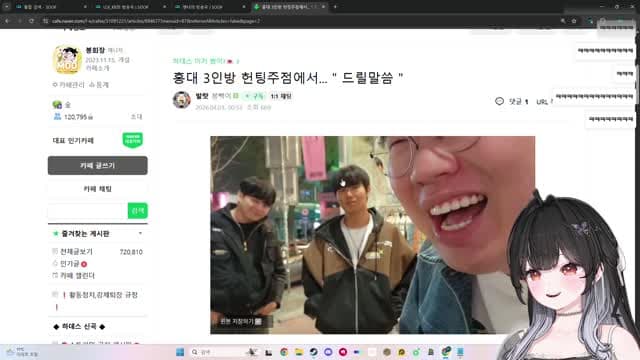
Task: Click the post author's avatar
Action: tap(182, 100)
